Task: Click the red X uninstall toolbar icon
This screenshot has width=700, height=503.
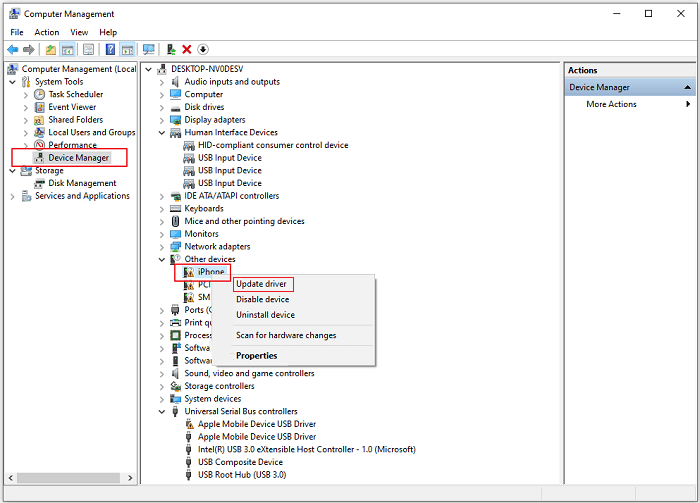Action: click(x=187, y=49)
